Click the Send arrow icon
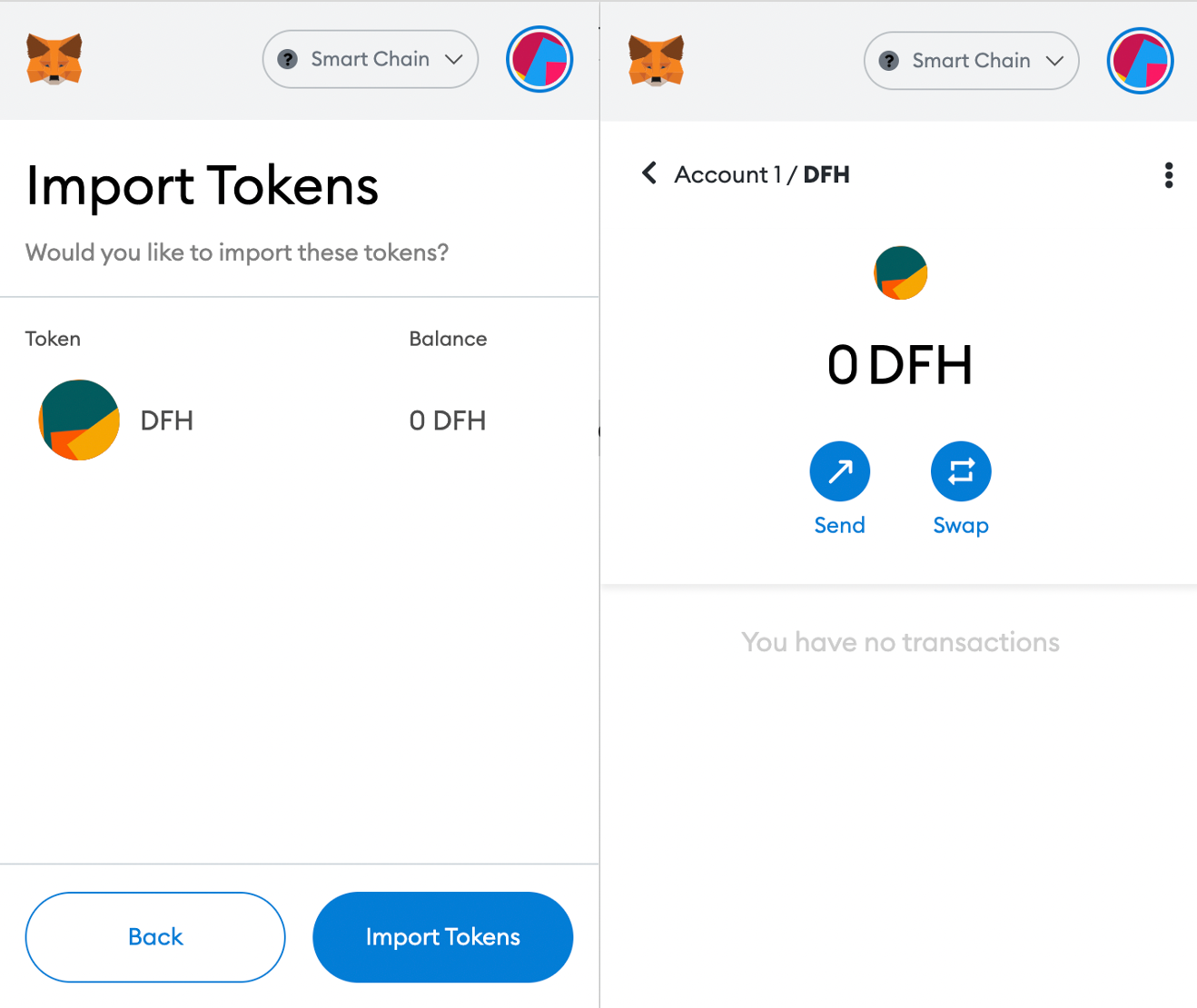Screen dimensions: 1197x1008 pyautogui.click(x=840, y=471)
